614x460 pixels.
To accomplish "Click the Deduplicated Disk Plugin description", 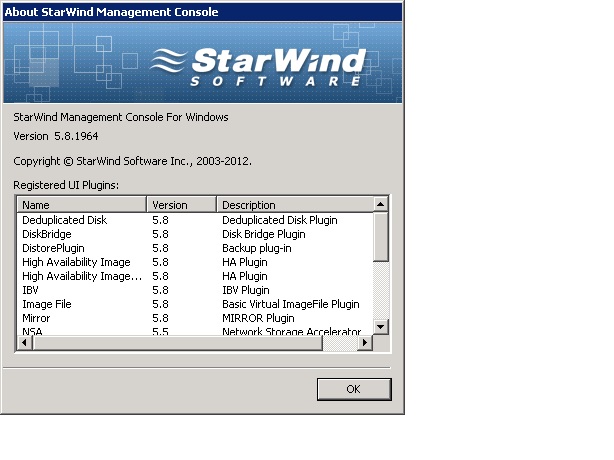I will click(x=280, y=220).
